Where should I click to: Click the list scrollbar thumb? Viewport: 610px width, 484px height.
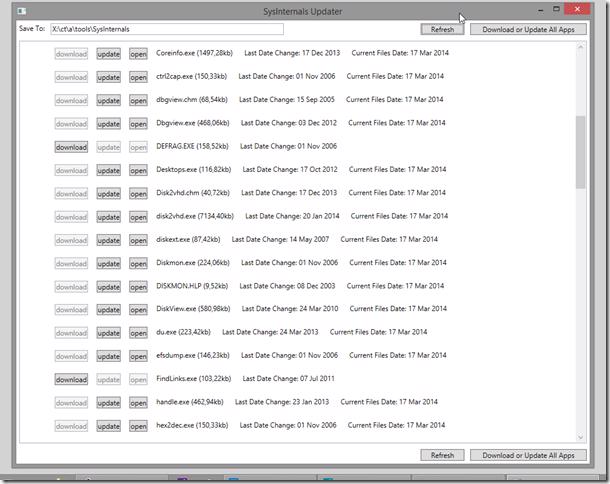[580, 152]
